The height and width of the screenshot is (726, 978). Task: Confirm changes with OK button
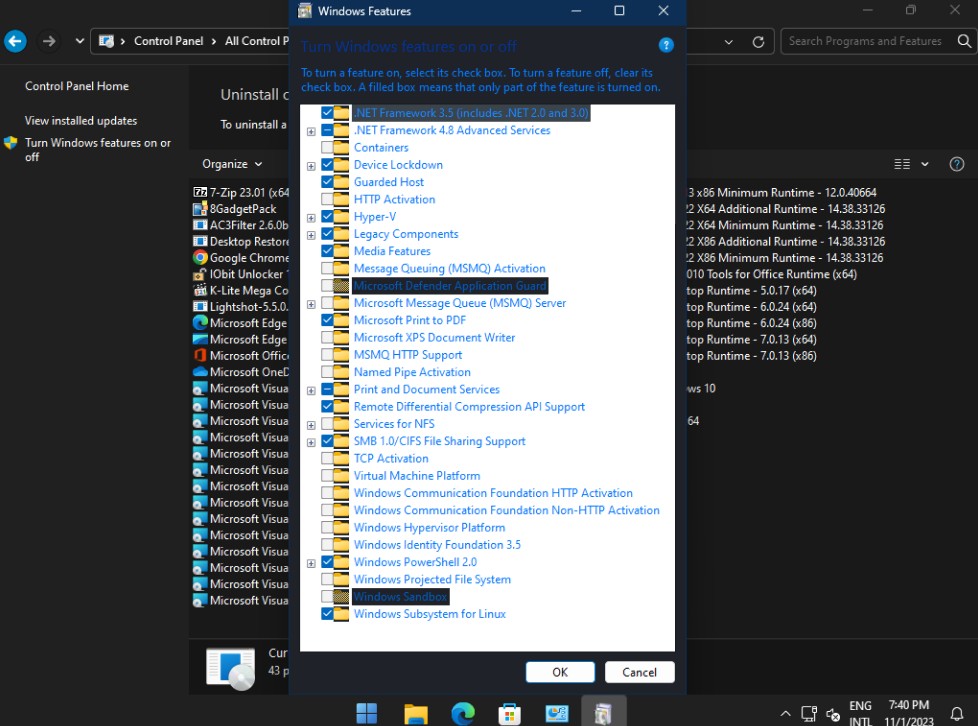point(560,672)
